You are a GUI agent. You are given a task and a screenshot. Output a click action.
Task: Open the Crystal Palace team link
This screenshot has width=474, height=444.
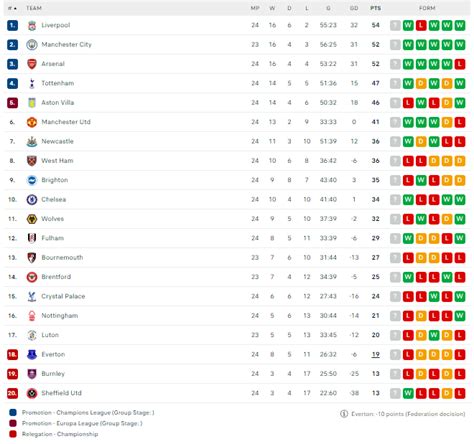pyautogui.click(x=63, y=296)
